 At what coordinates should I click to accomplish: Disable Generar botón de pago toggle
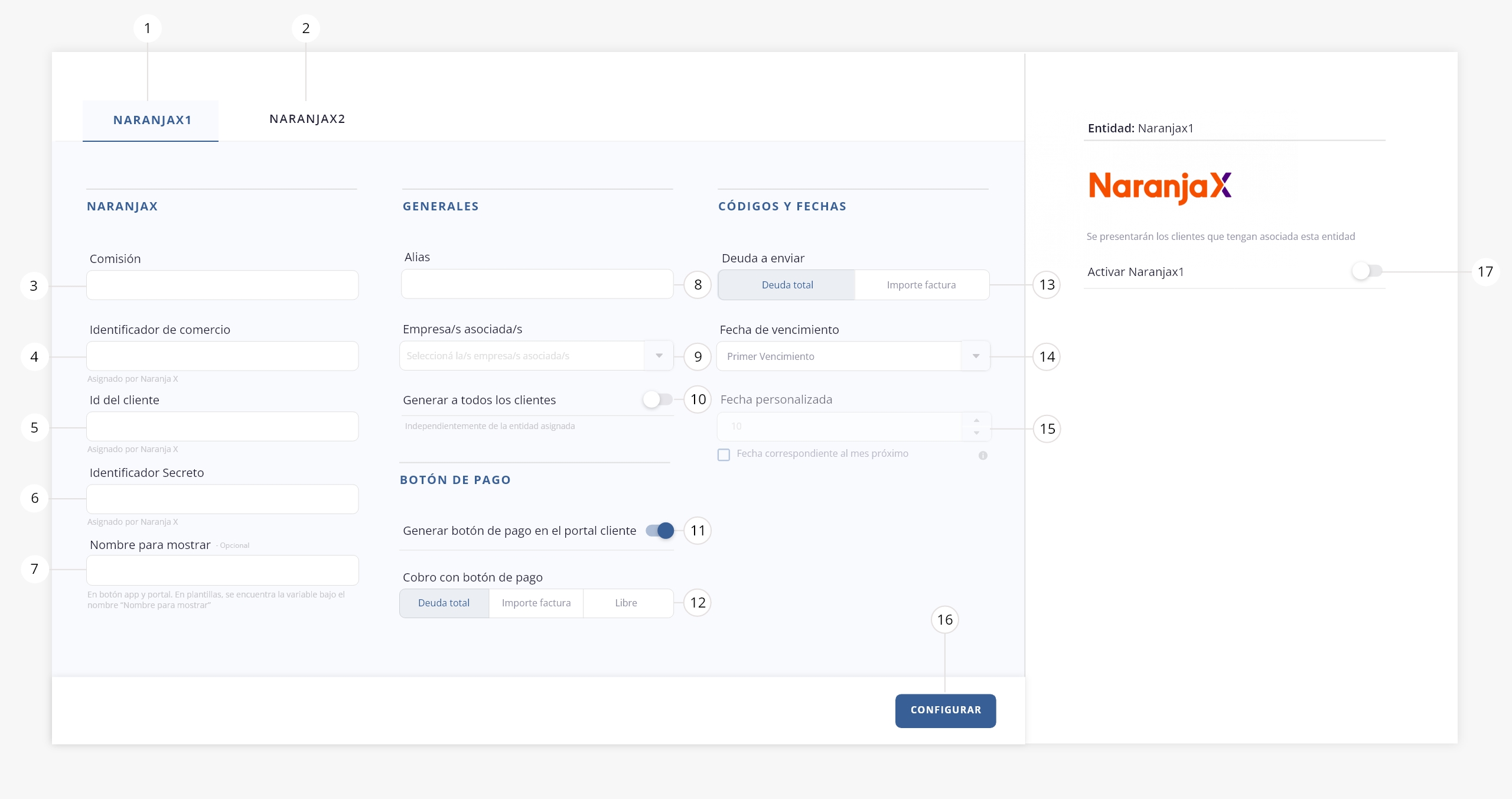pyautogui.click(x=660, y=531)
